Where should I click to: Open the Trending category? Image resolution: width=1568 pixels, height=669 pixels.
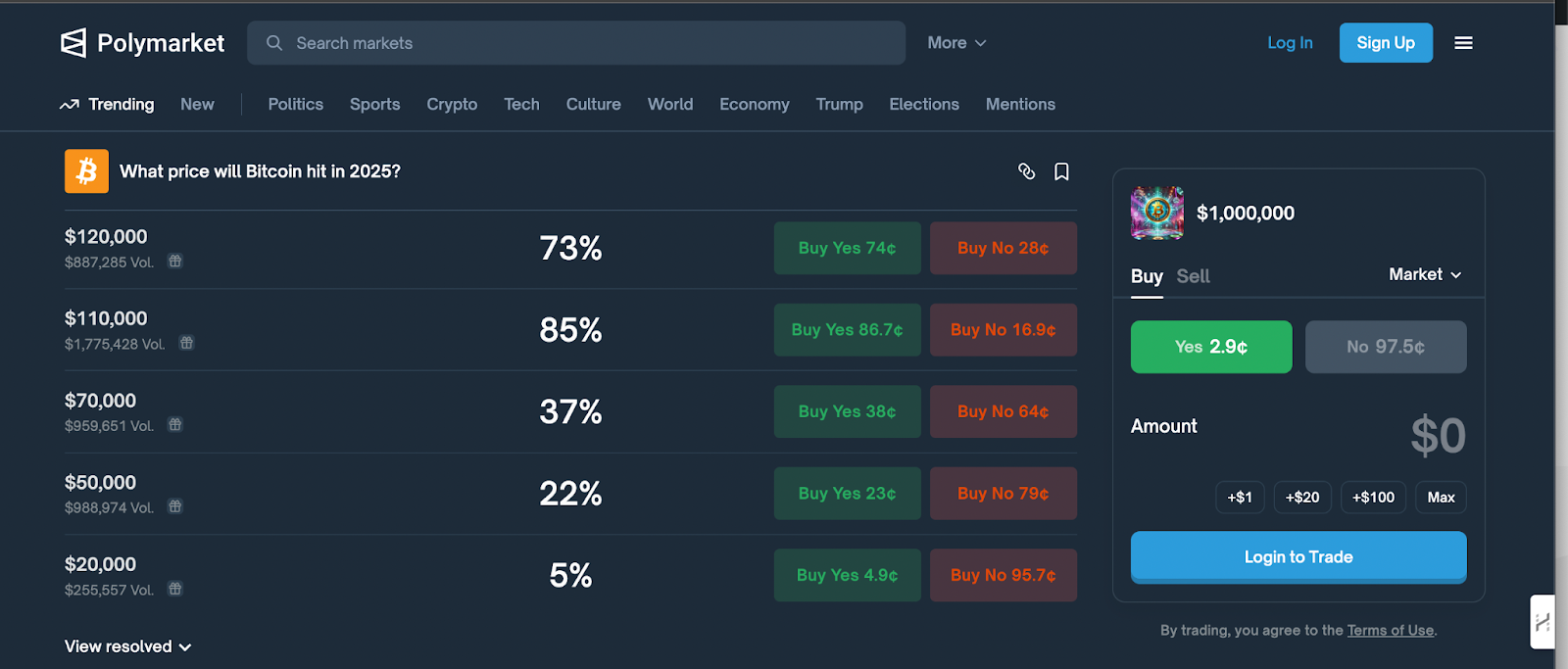tap(107, 104)
